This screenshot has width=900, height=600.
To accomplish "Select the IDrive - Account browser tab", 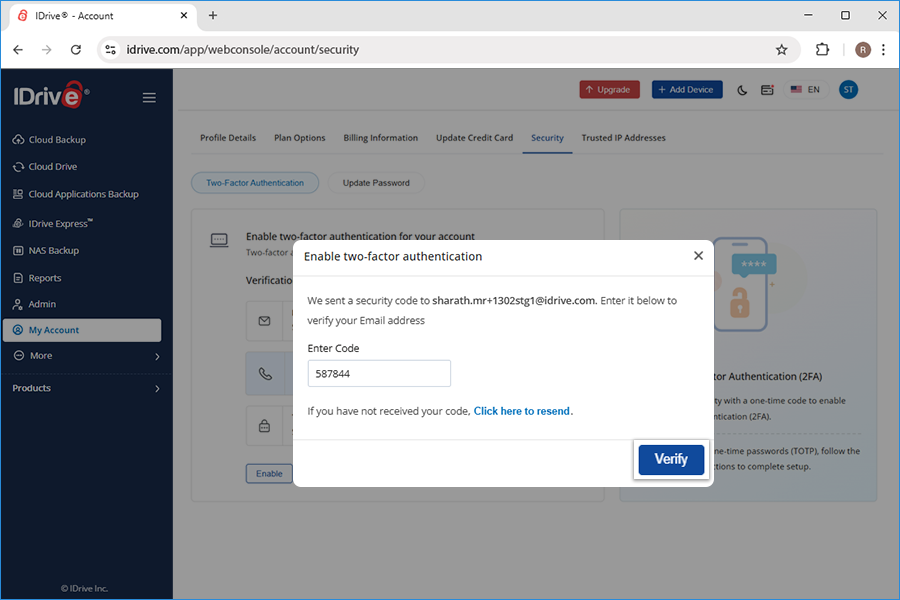I will [x=103, y=16].
